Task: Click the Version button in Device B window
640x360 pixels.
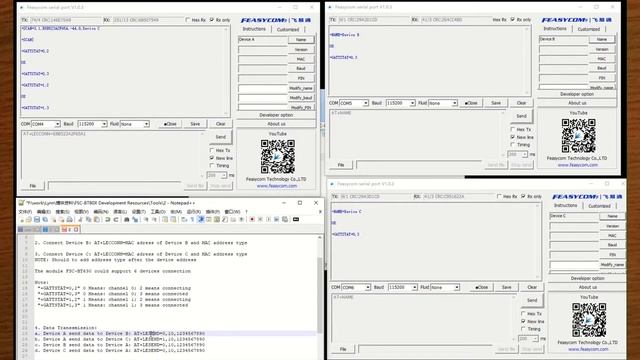Action: tap(602, 49)
